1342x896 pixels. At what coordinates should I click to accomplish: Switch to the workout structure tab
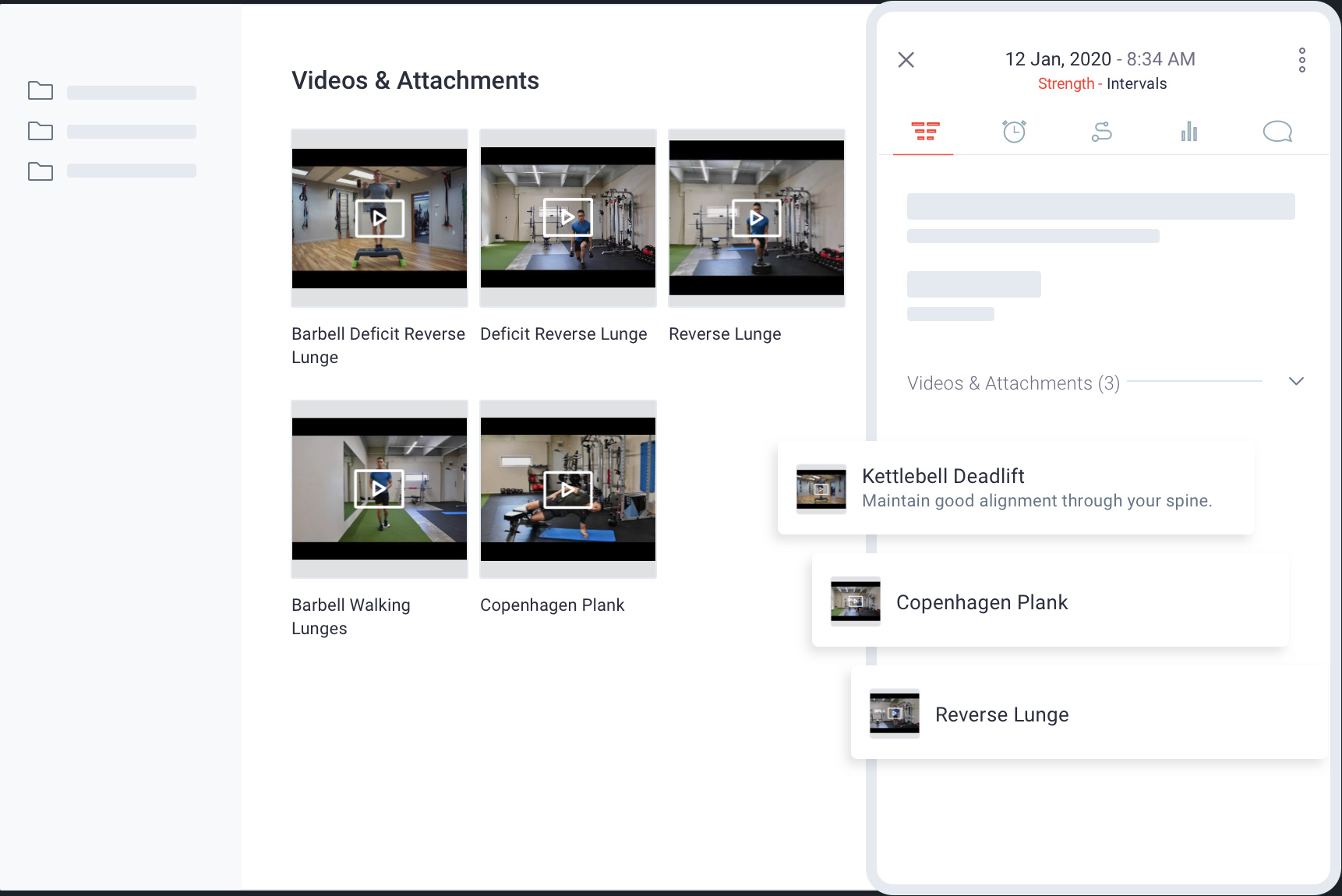click(x=925, y=132)
